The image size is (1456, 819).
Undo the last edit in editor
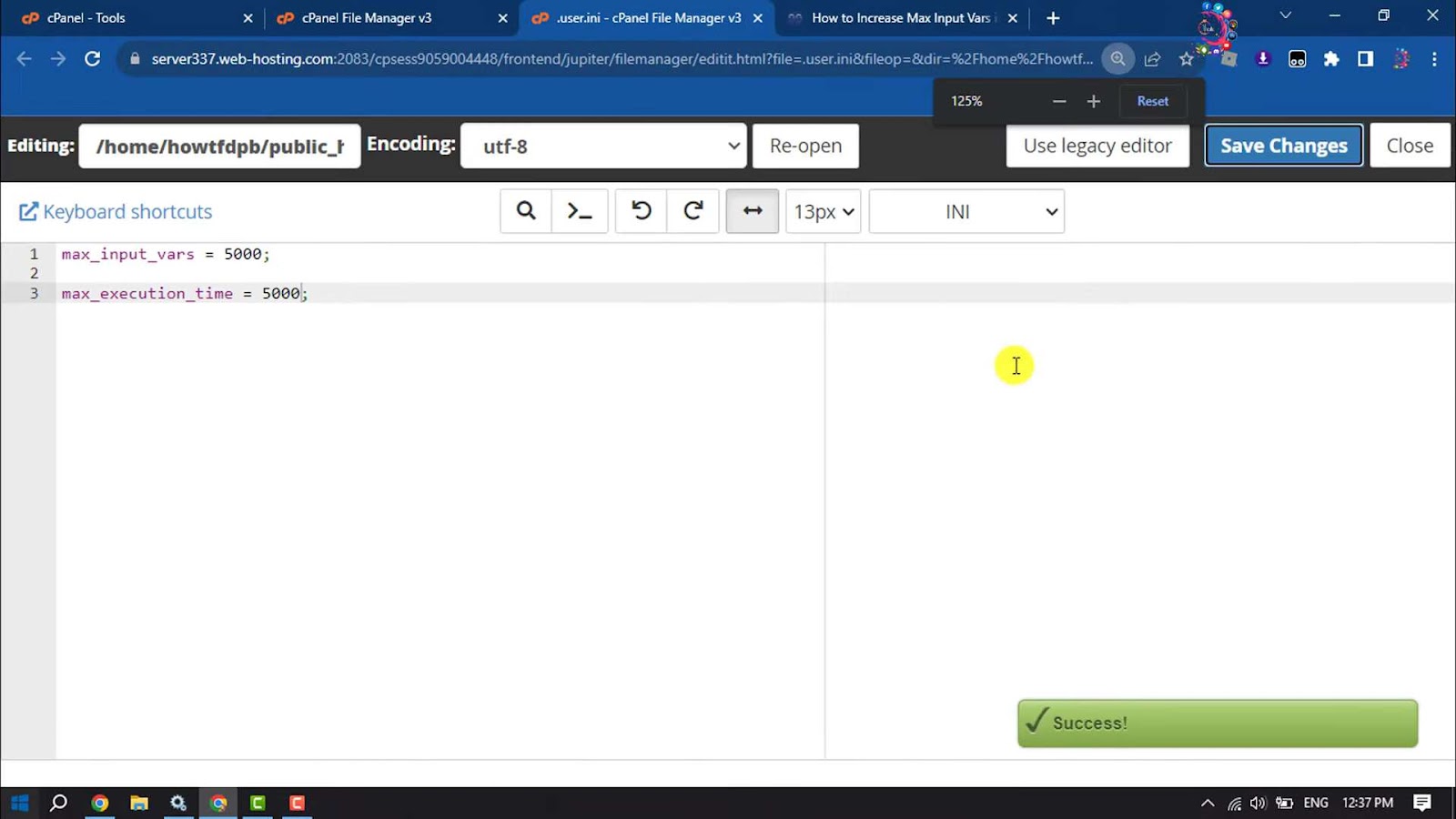click(642, 211)
